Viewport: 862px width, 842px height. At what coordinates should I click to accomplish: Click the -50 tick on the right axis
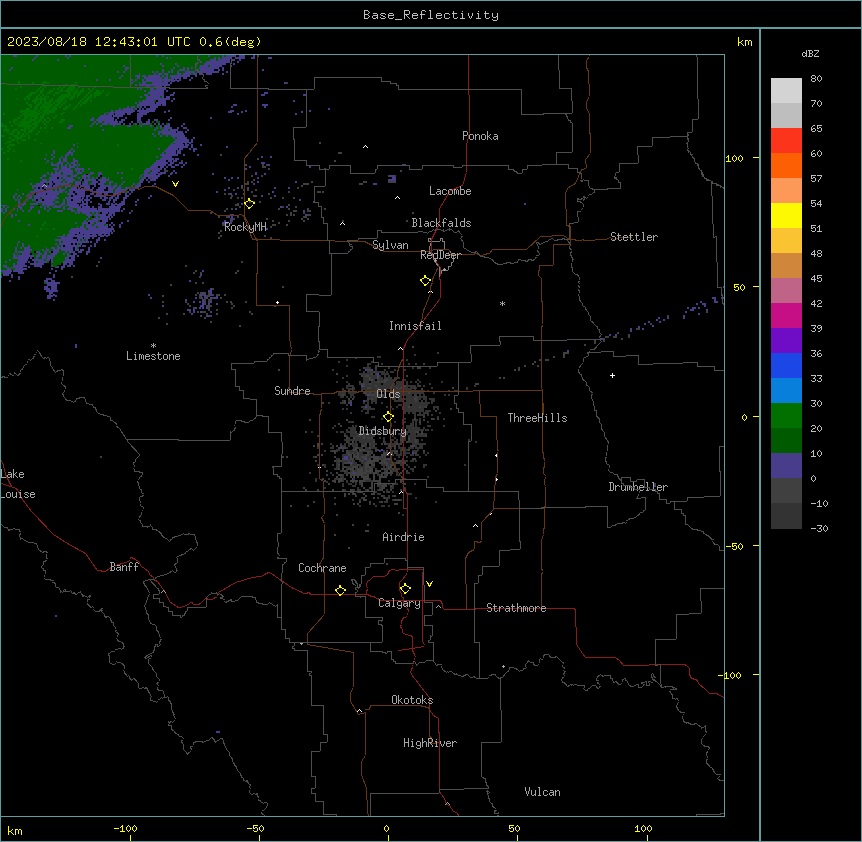[x=734, y=546]
